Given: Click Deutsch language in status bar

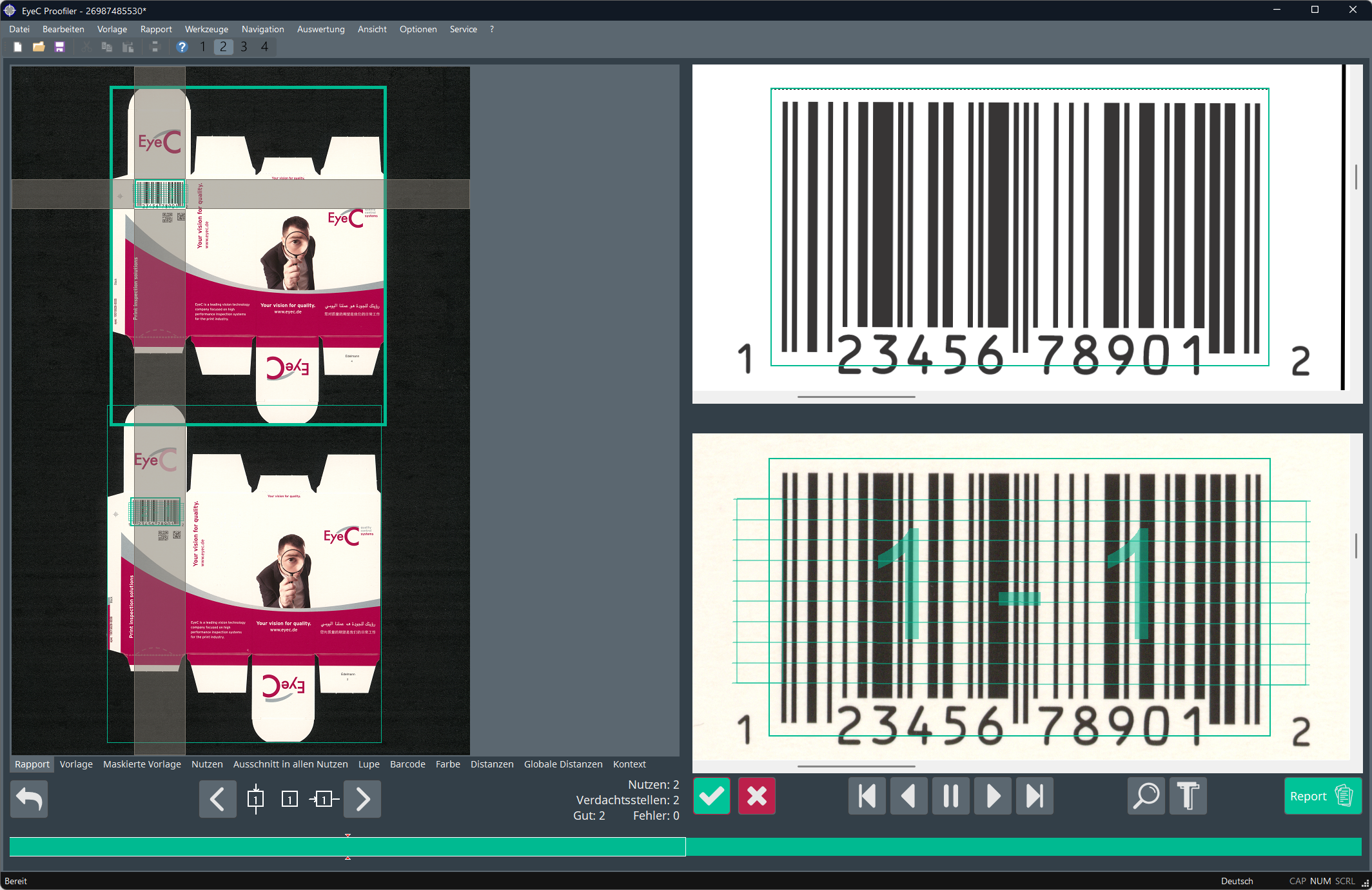Looking at the screenshot, I should 1237,881.
